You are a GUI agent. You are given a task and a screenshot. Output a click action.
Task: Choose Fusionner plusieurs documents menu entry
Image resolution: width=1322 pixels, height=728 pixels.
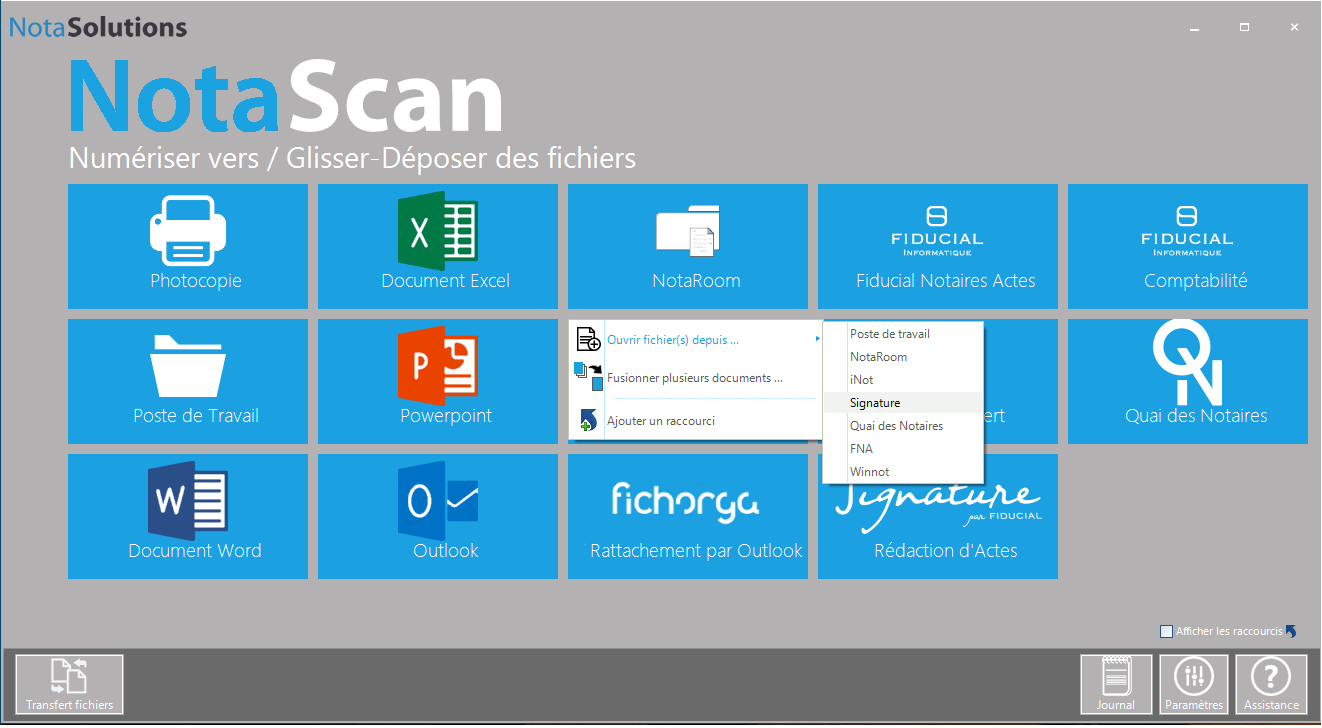696,378
